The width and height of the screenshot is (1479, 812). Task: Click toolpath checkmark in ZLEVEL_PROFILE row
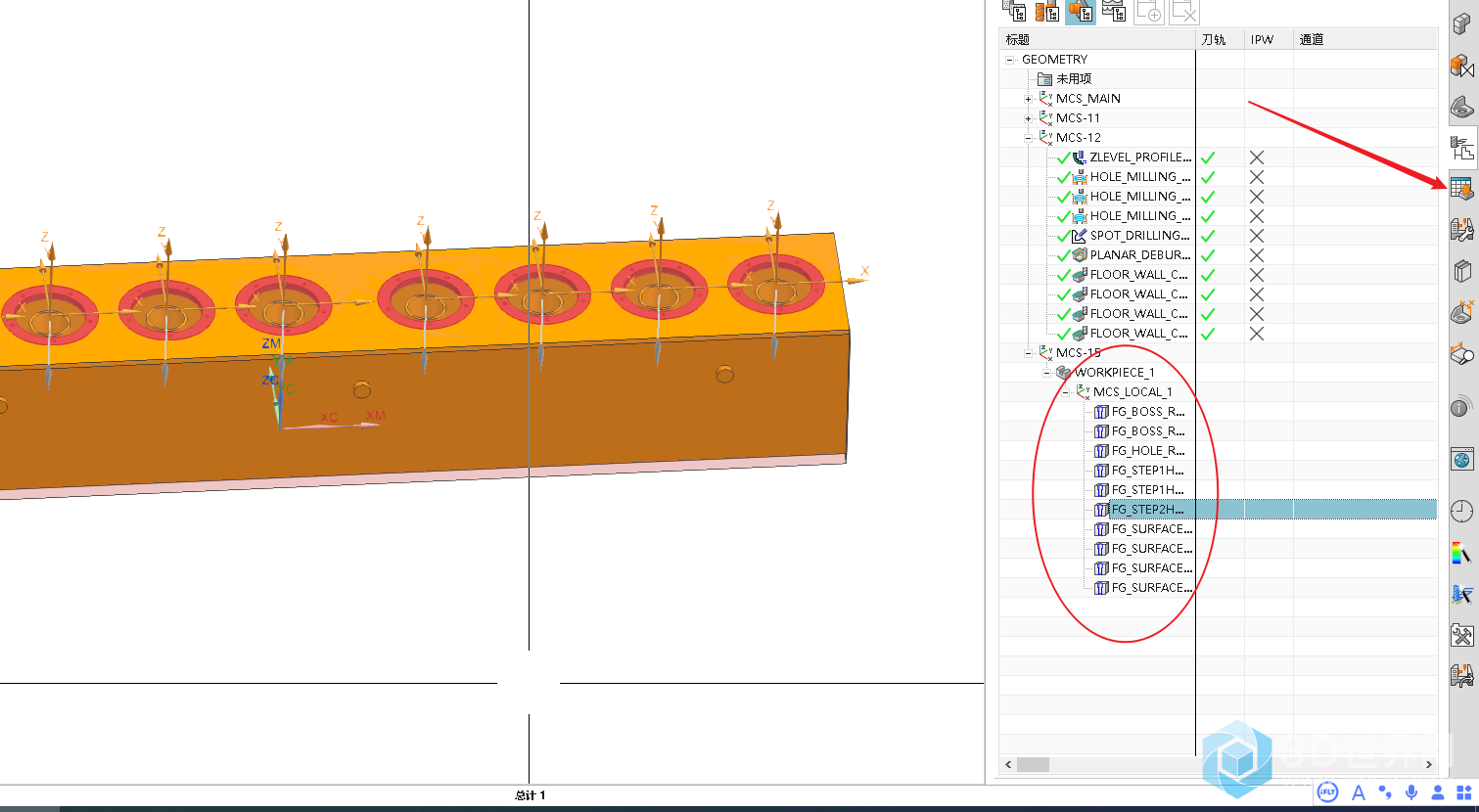[x=1208, y=158]
